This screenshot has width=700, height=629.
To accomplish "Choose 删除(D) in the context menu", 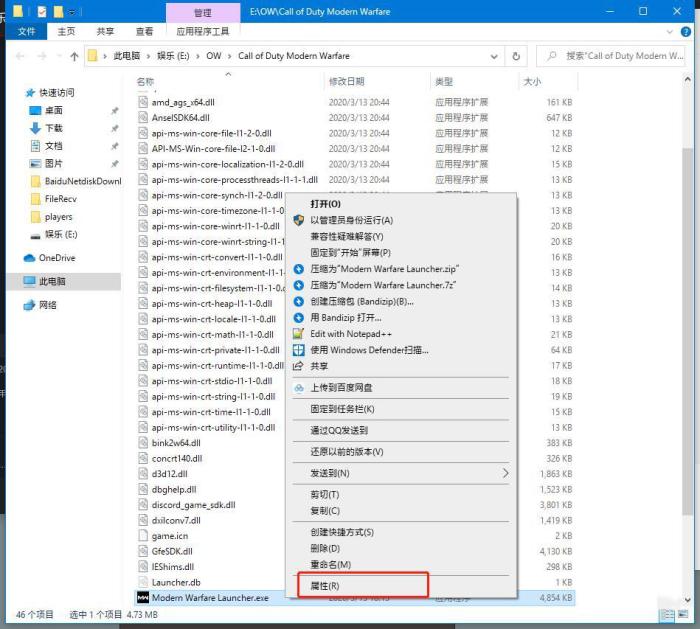I will pyautogui.click(x=325, y=549).
